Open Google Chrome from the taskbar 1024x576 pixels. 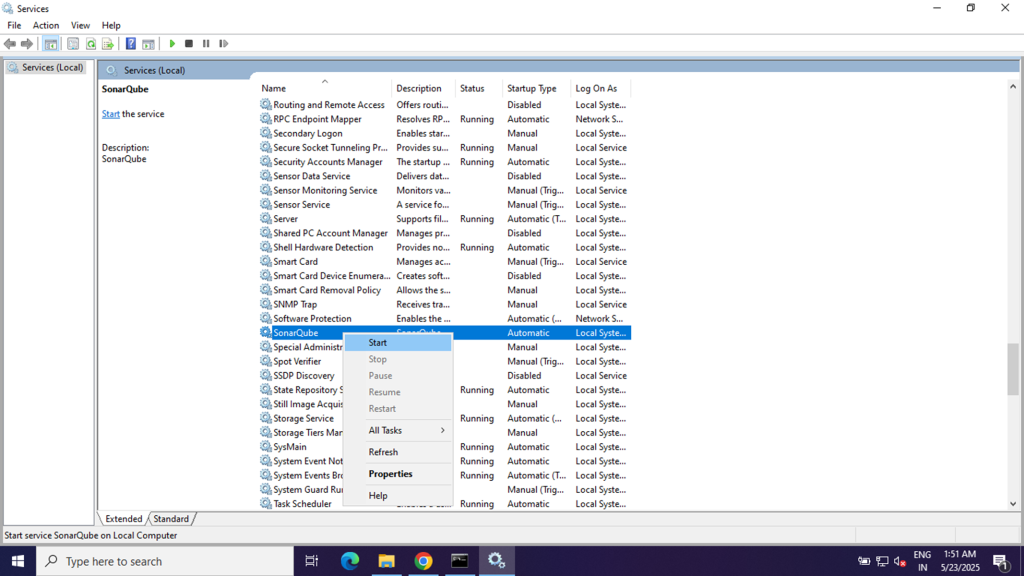coord(423,561)
